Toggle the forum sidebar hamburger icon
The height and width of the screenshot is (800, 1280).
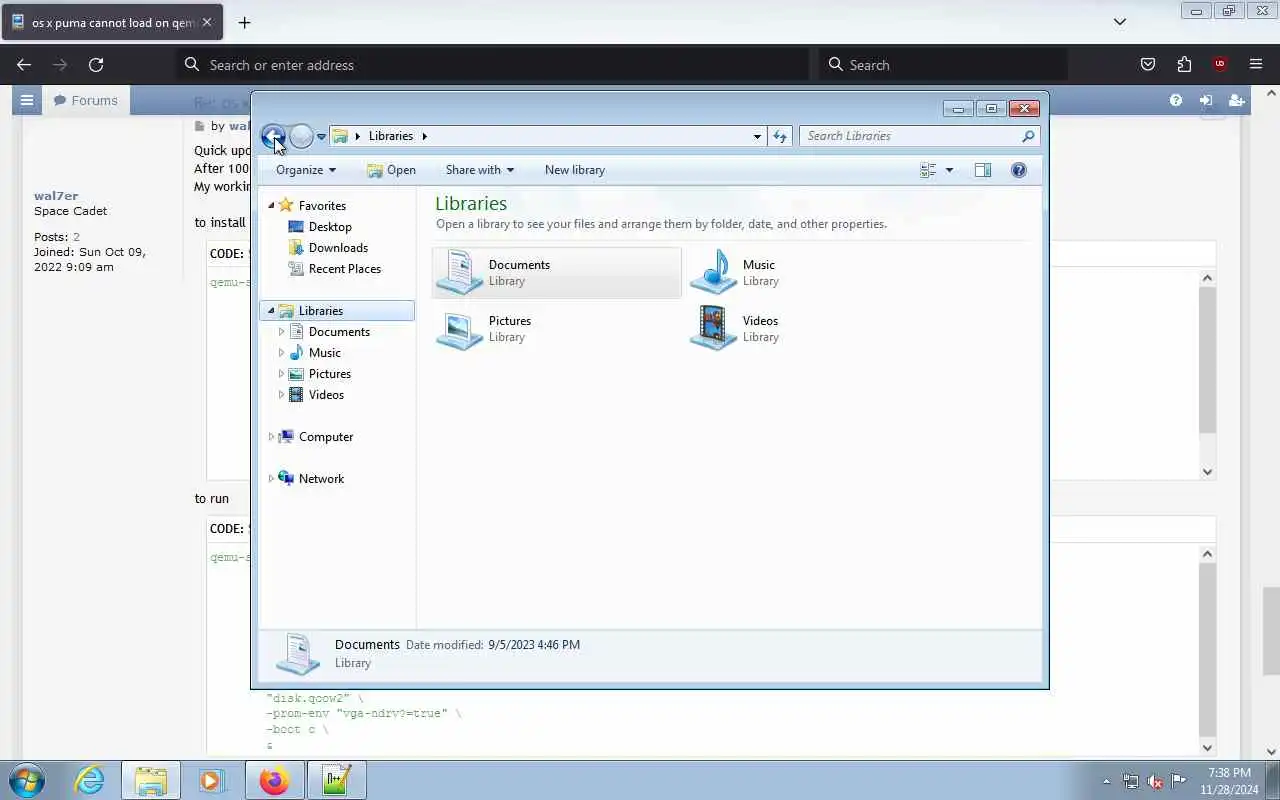27,100
